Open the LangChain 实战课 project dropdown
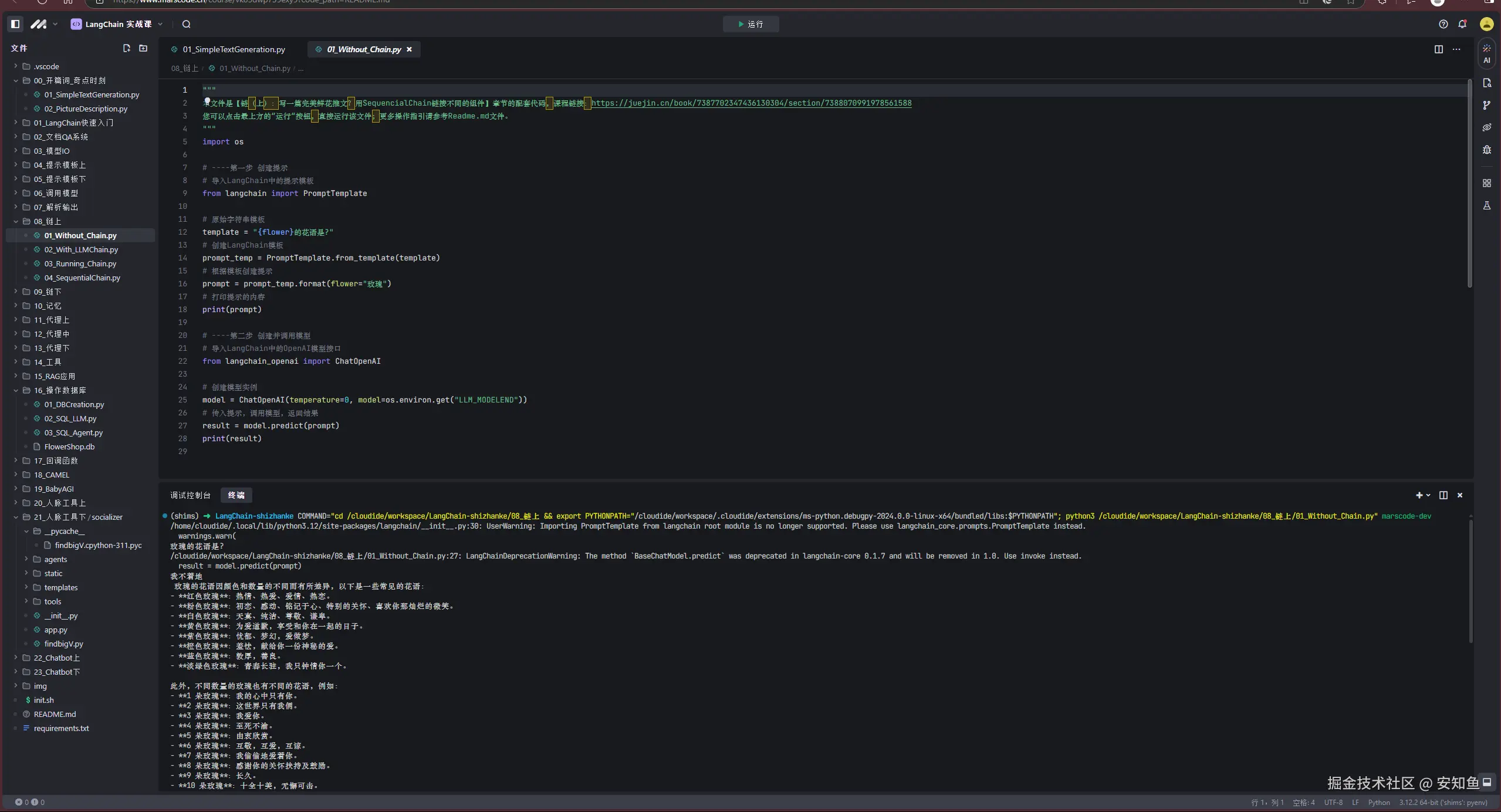 117,24
